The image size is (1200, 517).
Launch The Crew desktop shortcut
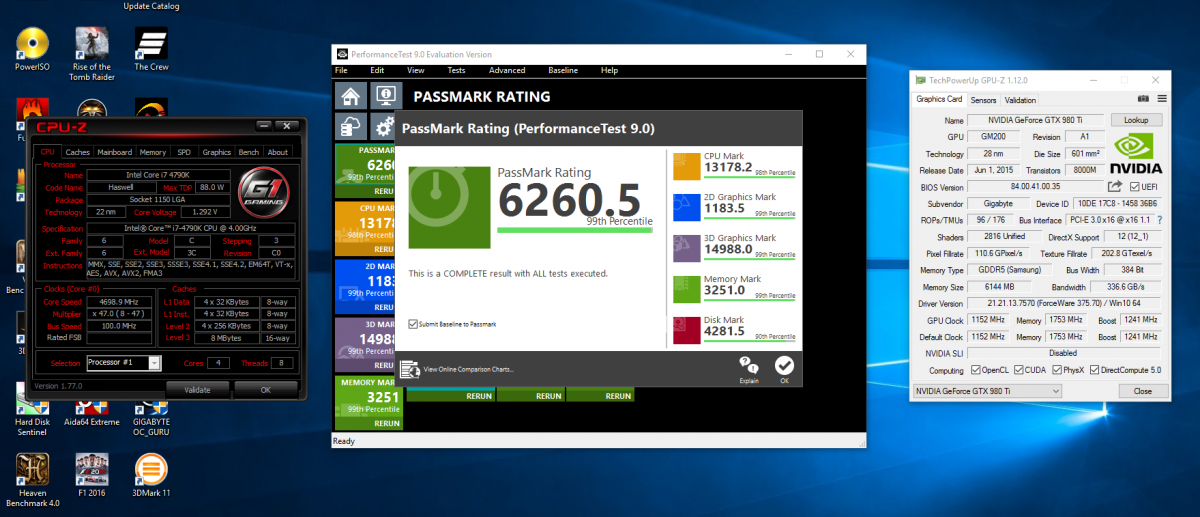tap(152, 50)
